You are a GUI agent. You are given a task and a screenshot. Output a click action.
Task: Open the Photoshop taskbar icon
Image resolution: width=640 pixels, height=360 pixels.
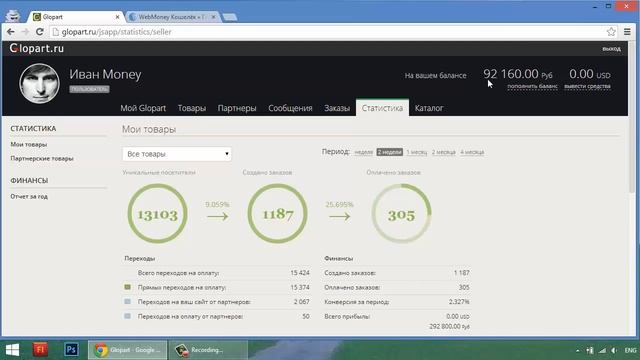(x=71, y=350)
